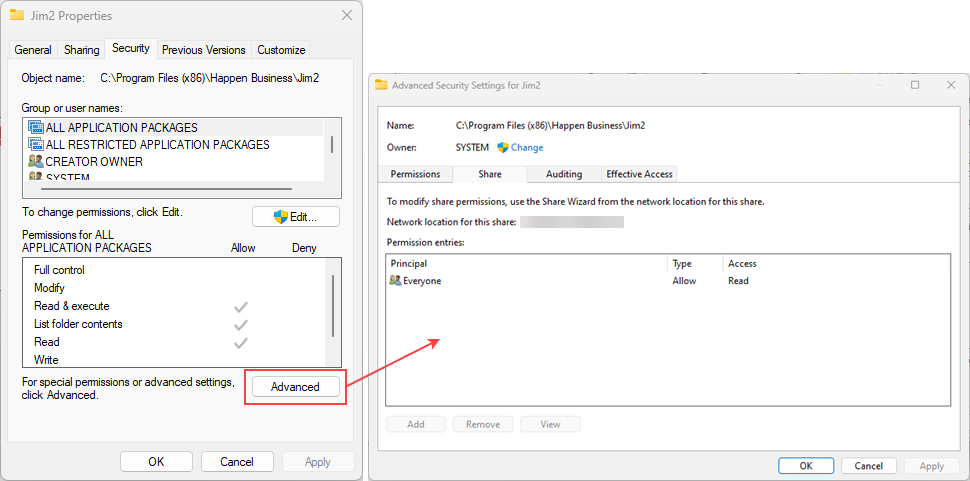Select ALL APPLICATION PACKAGES group icon

(x=36, y=128)
